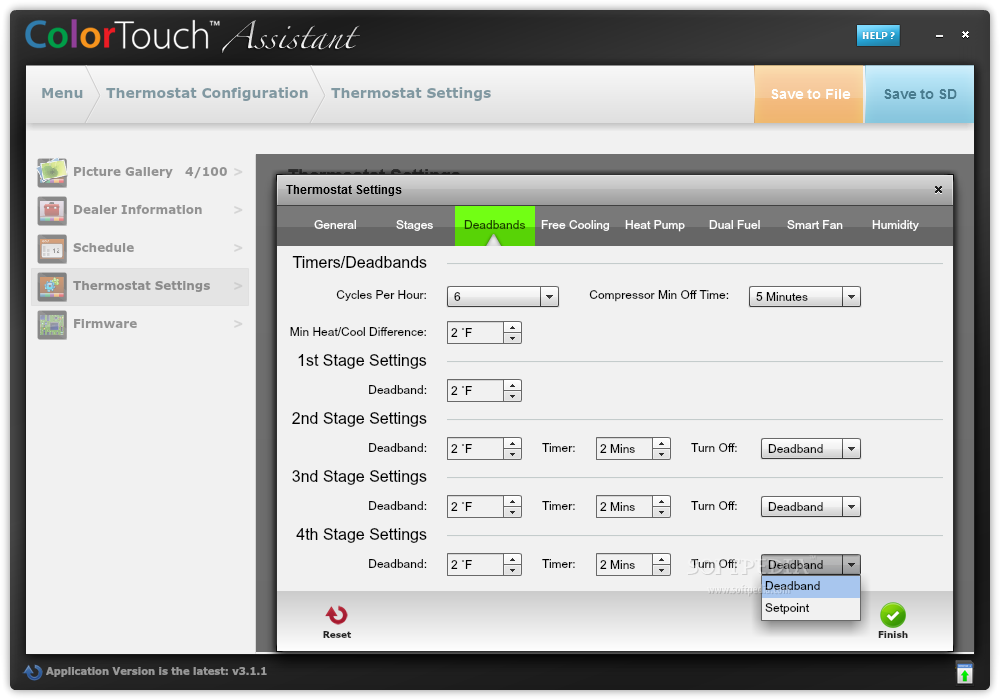The height and width of the screenshot is (700, 1000).
Task: Decrease 2nd Stage Deadband value
Action: (x=512, y=454)
